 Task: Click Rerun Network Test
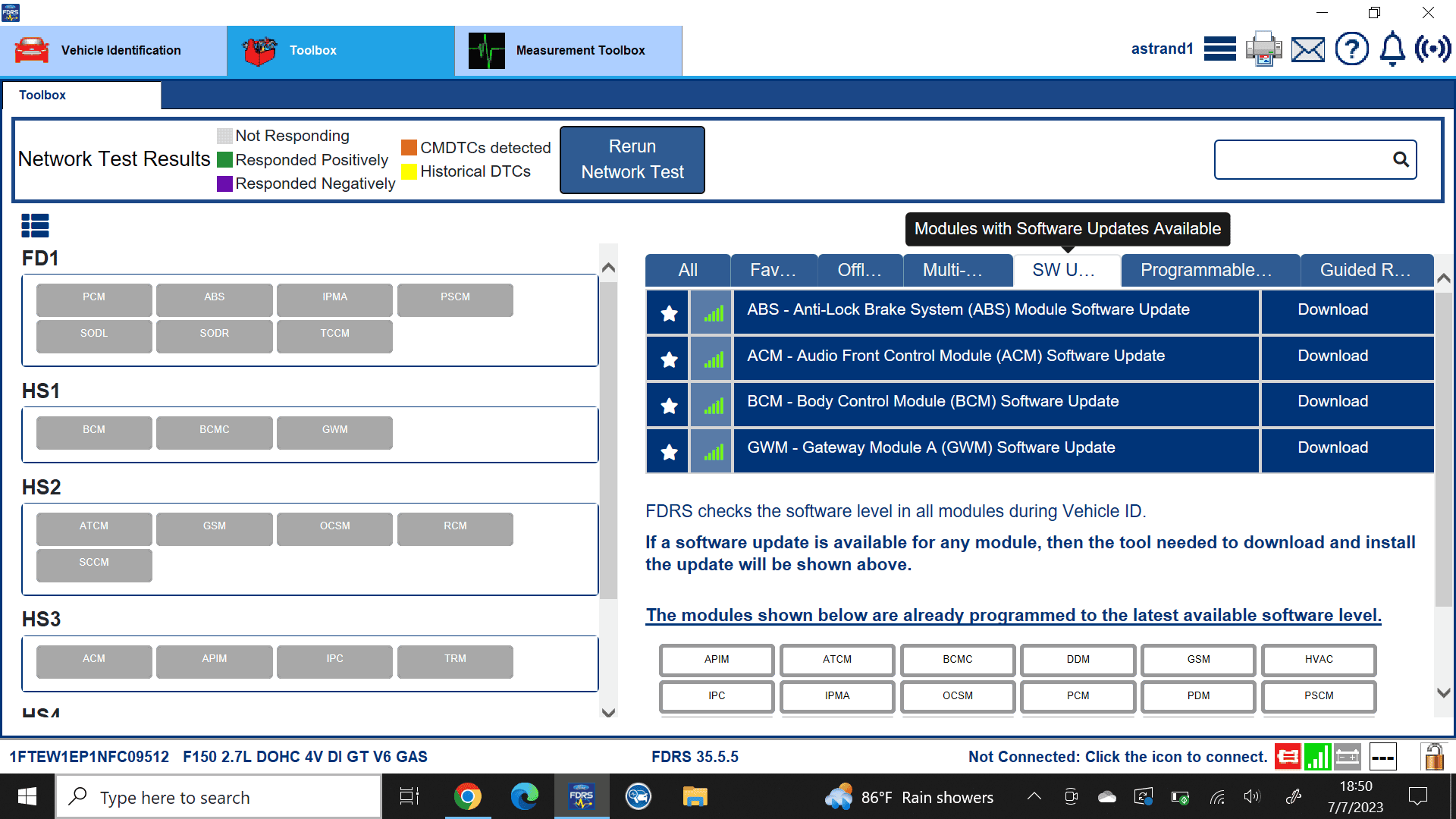pos(632,159)
